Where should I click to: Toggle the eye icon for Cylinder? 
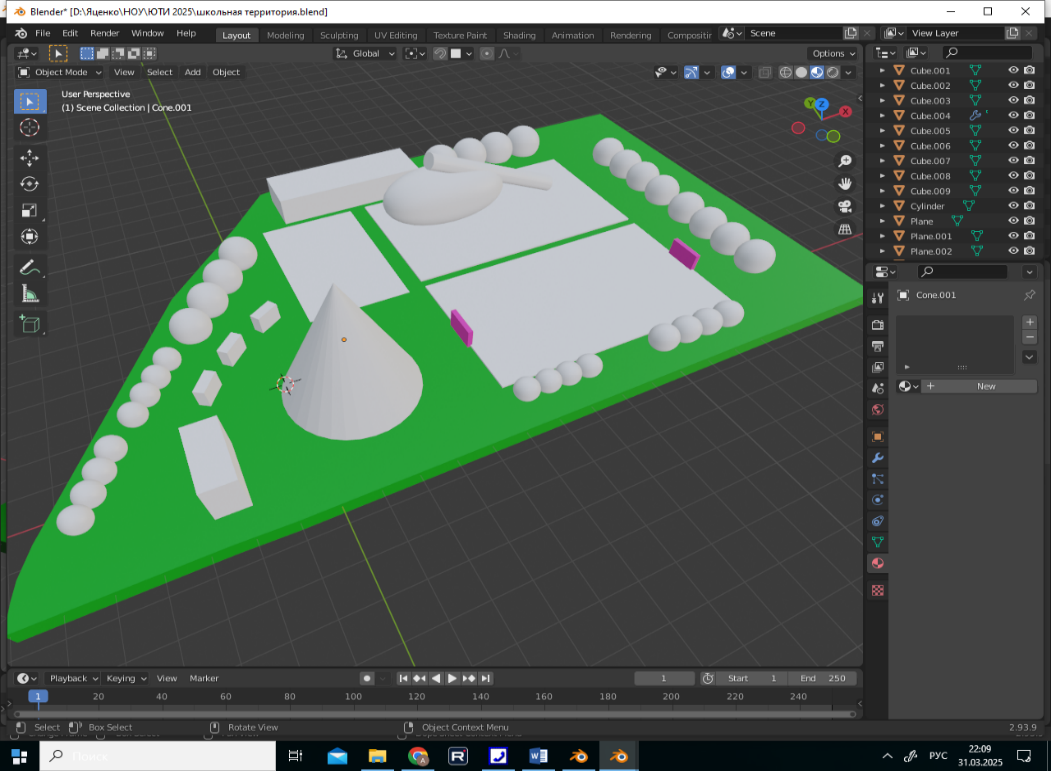tap(1013, 206)
